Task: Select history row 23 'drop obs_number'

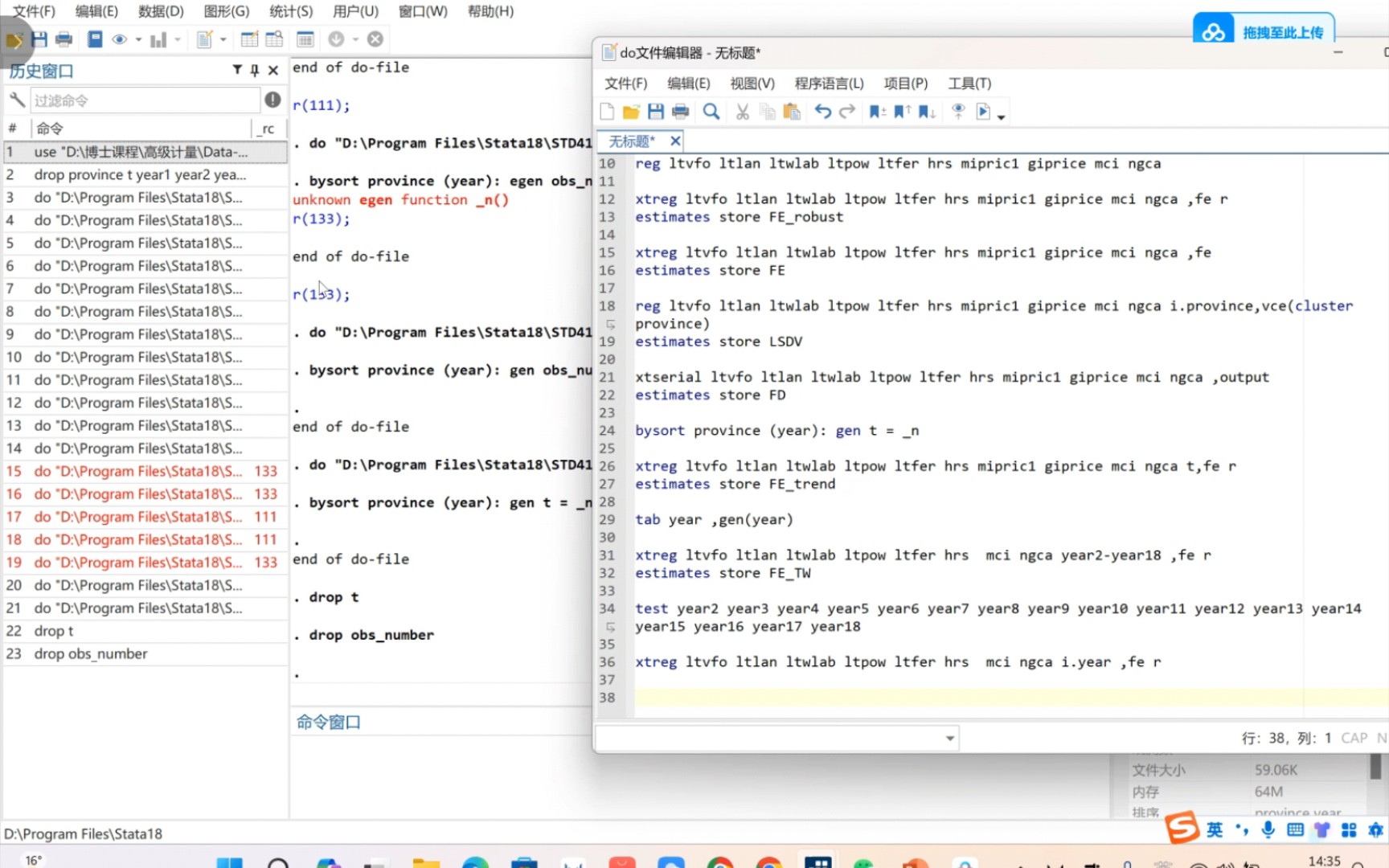Action: click(x=145, y=653)
